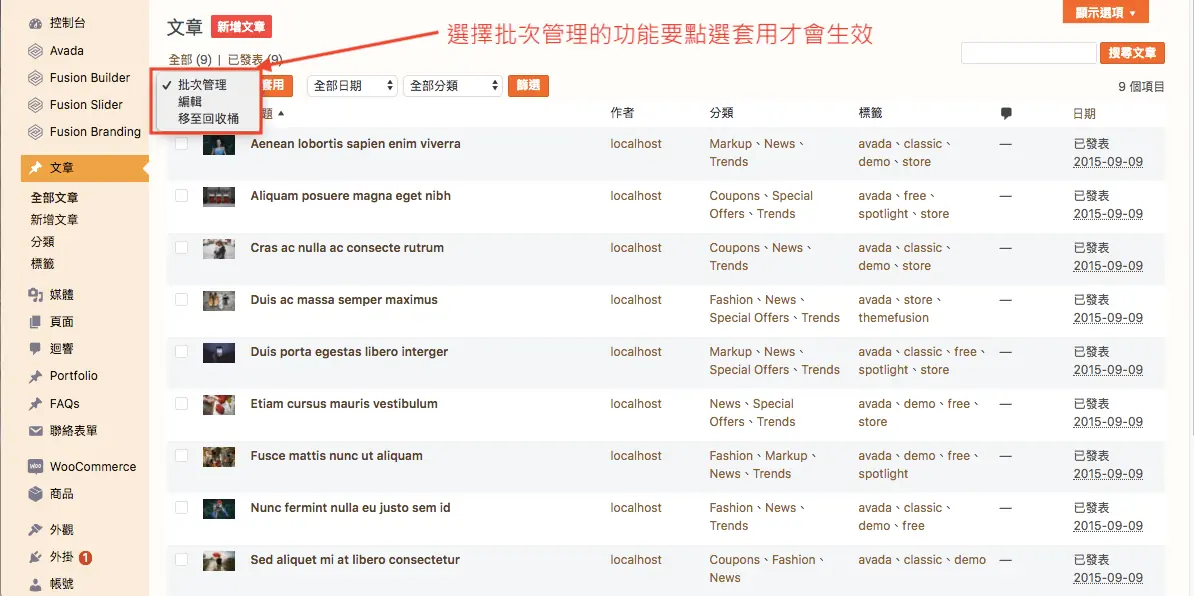Open Fusion Builder icon in sidebar
This screenshot has width=1194, height=596.
(35, 78)
